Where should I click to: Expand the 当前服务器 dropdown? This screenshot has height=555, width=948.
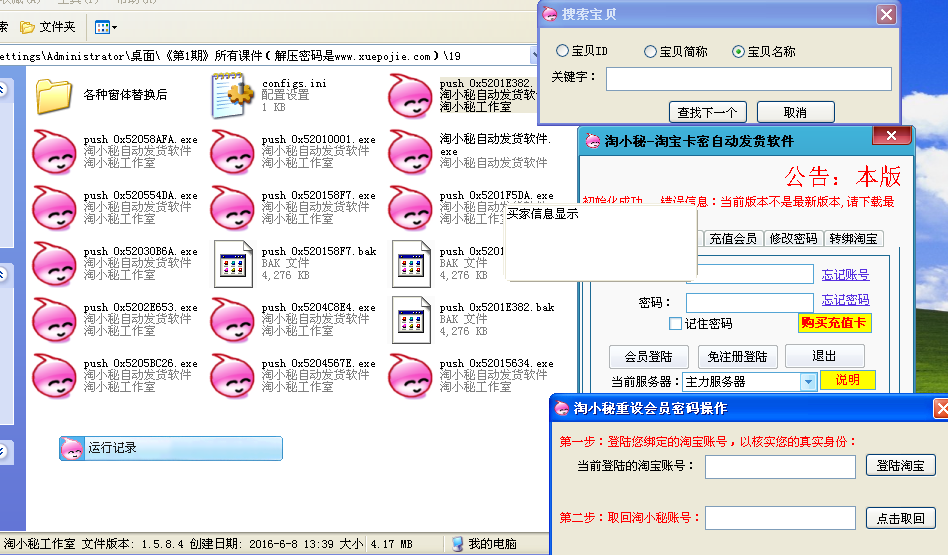[x=808, y=382]
